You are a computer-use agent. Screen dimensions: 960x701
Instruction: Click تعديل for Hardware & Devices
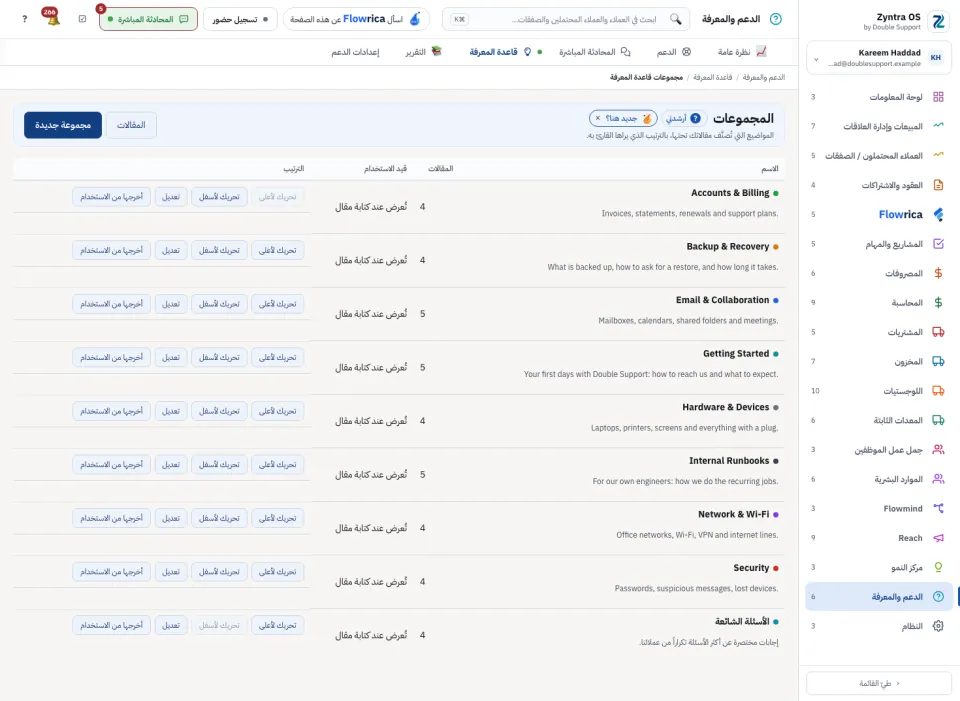(171, 411)
